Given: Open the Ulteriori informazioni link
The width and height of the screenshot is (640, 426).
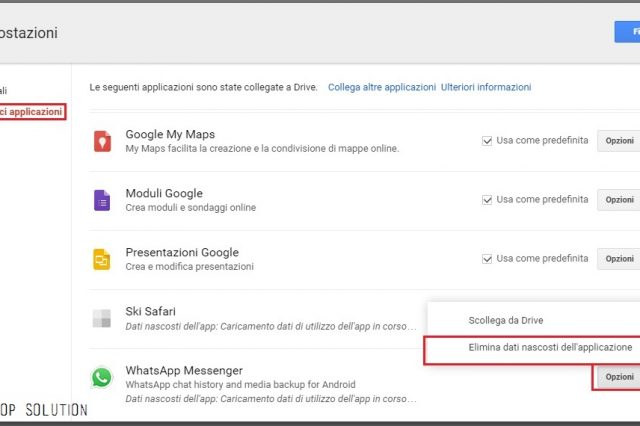Looking at the screenshot, I should pos(486,88).
